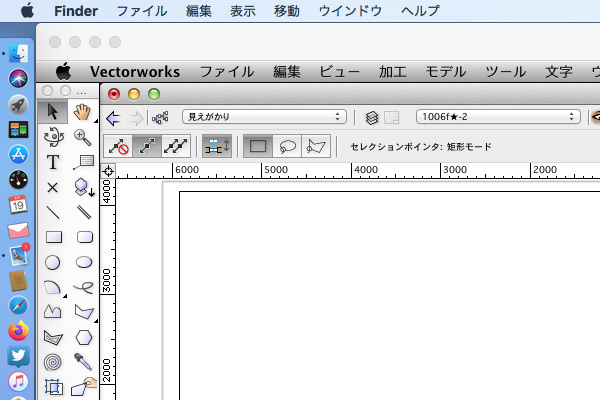The image size is (600, 400).
Task: Open the Layers stack icon
Action: [x=372, y=118]
